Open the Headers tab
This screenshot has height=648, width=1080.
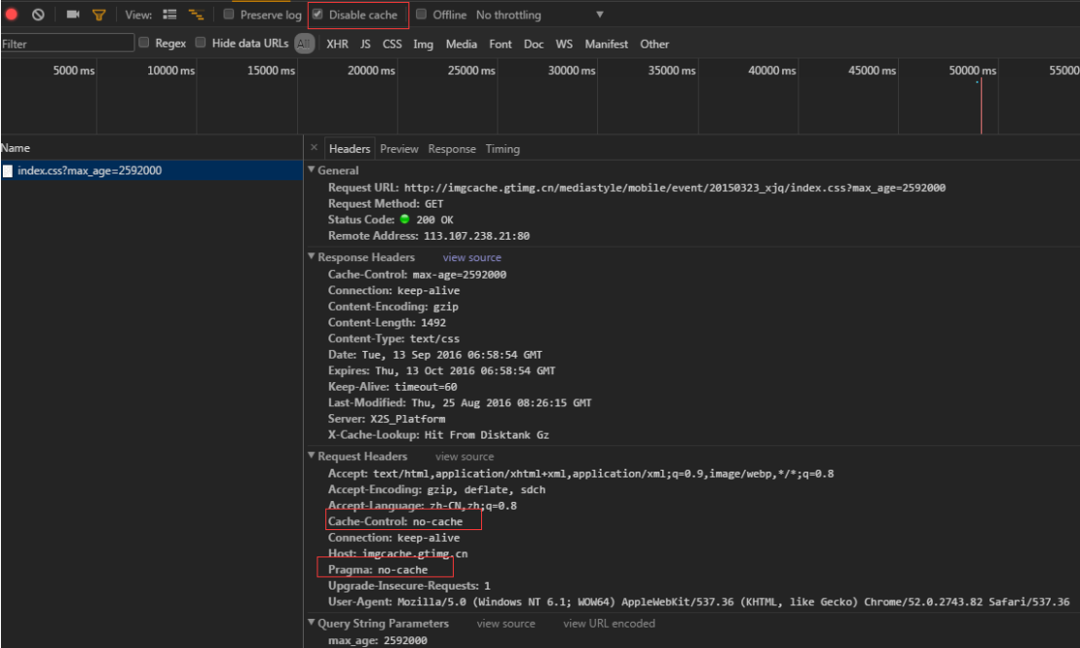[349, 149]
